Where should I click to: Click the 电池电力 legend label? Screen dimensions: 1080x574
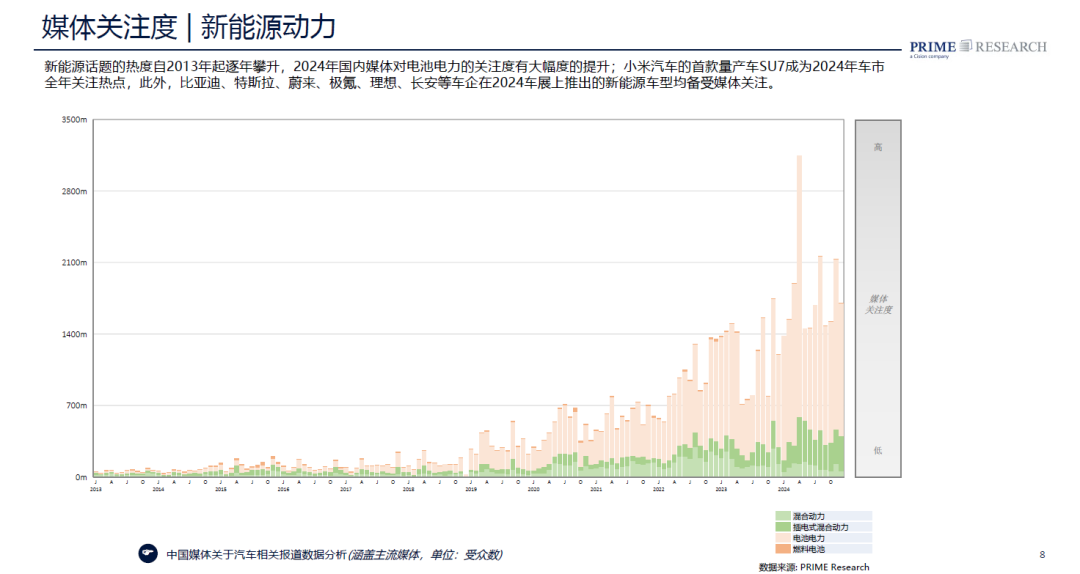(809, 538)
